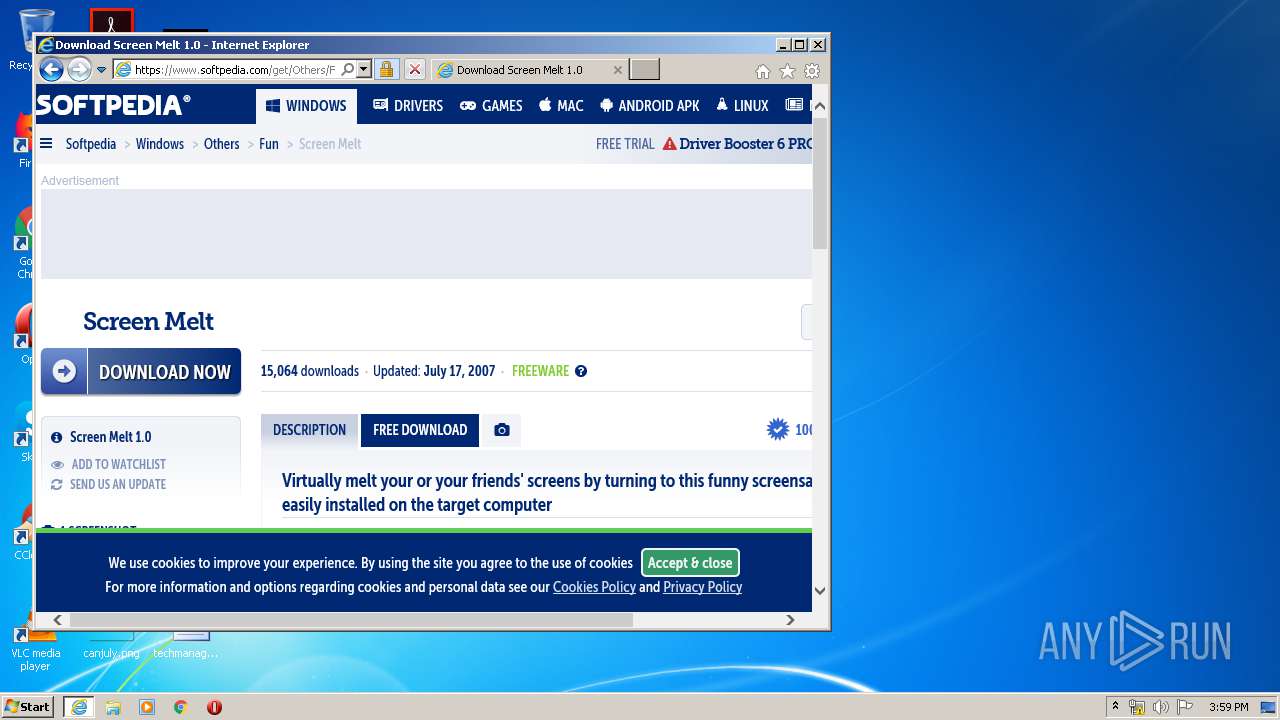Open the Tools gear icon

pyautogui.click(x=812, y=71)
